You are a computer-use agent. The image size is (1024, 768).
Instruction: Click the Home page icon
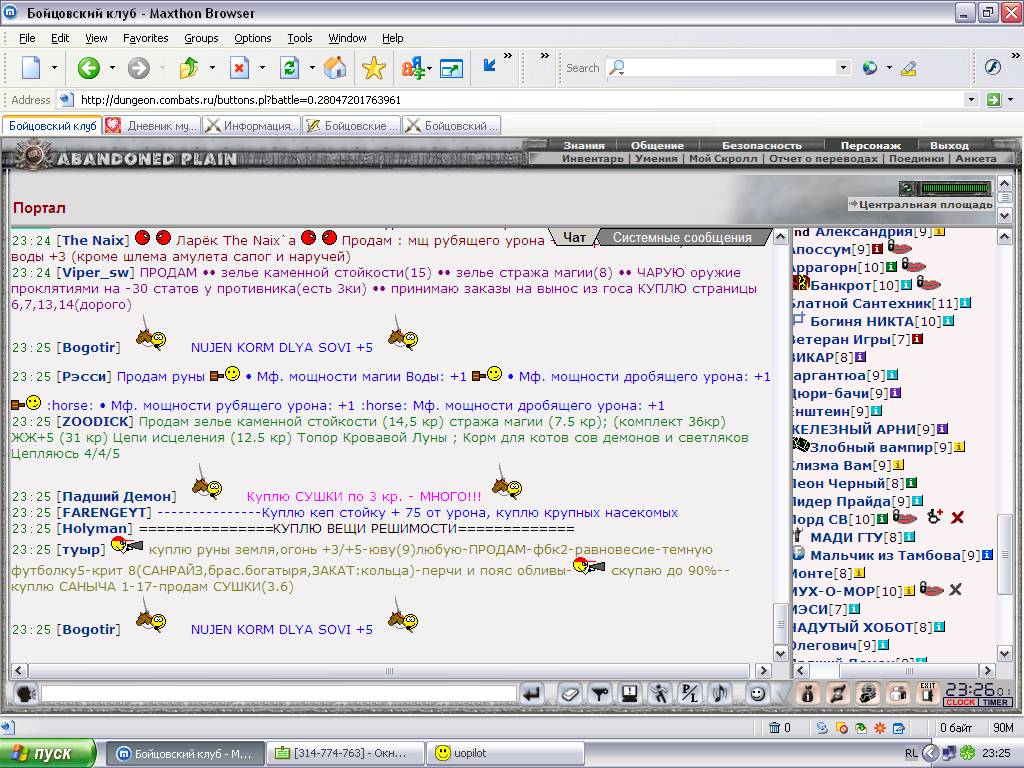(334, 67)
